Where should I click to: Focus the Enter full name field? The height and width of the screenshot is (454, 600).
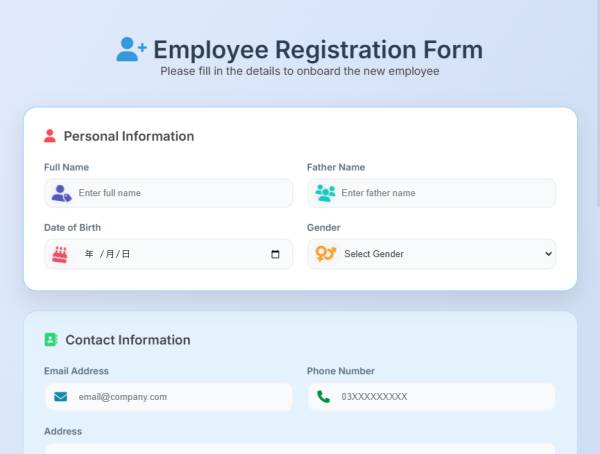pos(180,193)
